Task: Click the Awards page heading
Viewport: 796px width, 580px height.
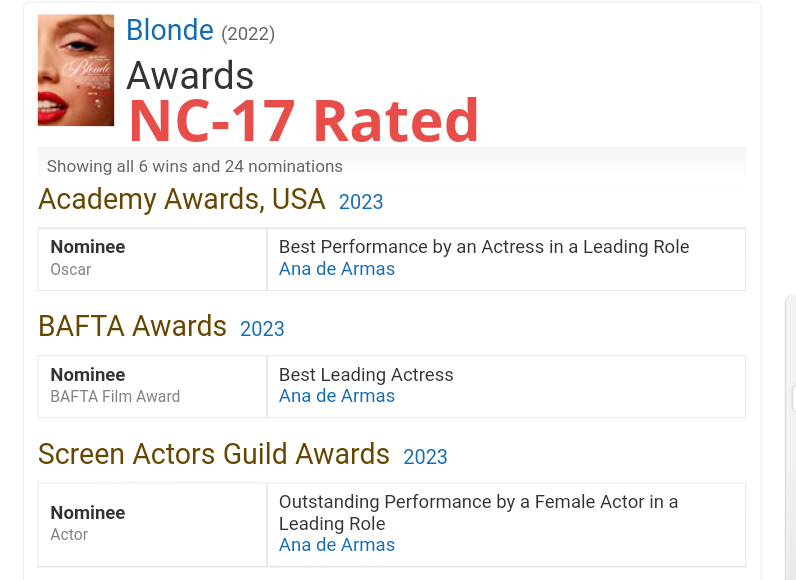Action: tap(190, 76)
